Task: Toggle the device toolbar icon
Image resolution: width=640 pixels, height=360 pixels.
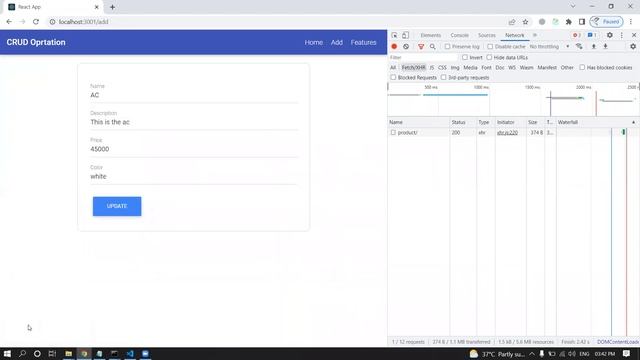Action: (405, 35)
